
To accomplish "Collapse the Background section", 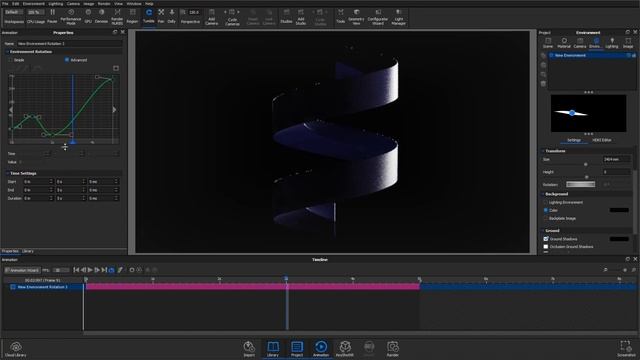I will pyautogui.click(x=543, y=194).
